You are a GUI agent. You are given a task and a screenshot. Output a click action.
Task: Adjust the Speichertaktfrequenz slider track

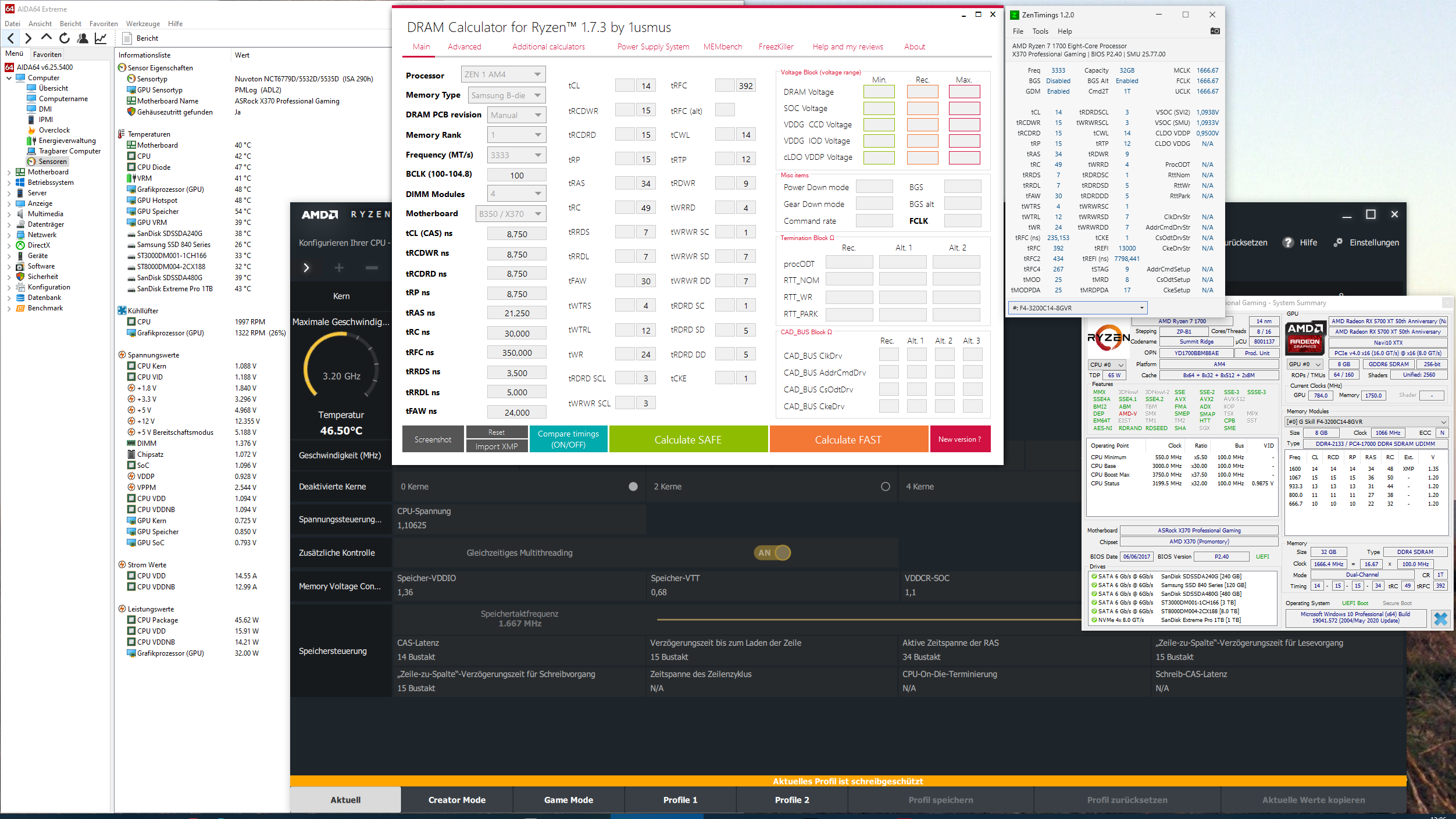(x=866, y=620)
